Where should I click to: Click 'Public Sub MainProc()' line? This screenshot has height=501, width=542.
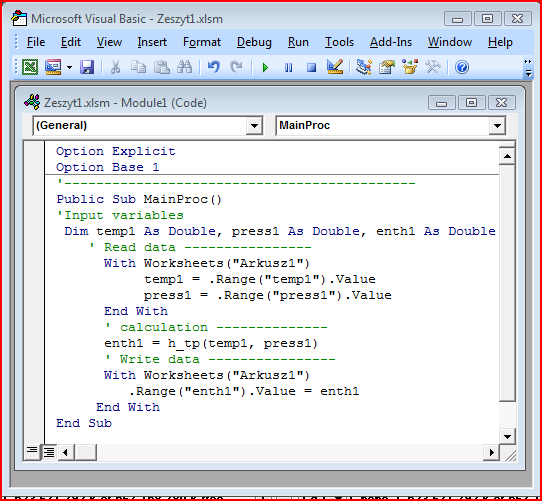click(x=139, y=200)
